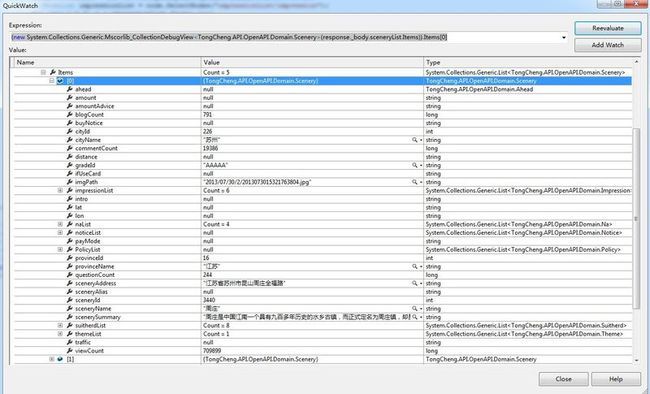Click the Value column header
Image resolution: width=650 pixels, height=394 pixels.
click(x=312, y=63)
